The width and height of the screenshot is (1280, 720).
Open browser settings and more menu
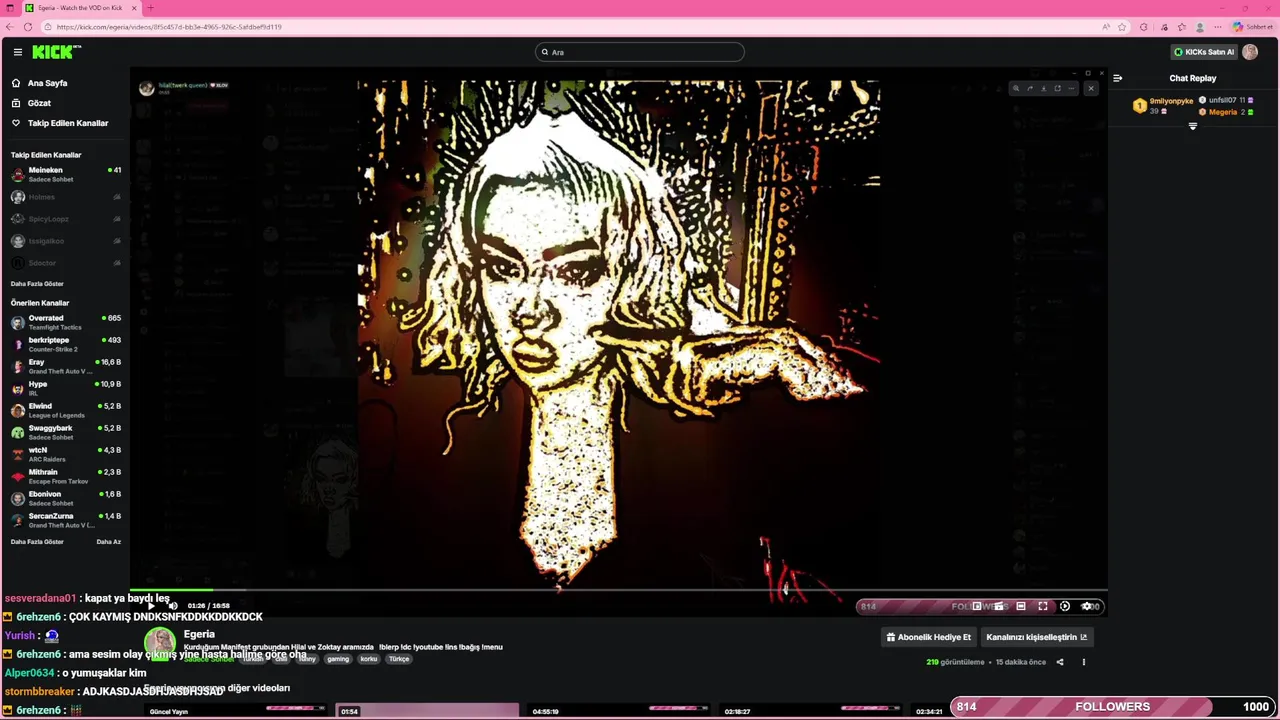(1218, 27)
